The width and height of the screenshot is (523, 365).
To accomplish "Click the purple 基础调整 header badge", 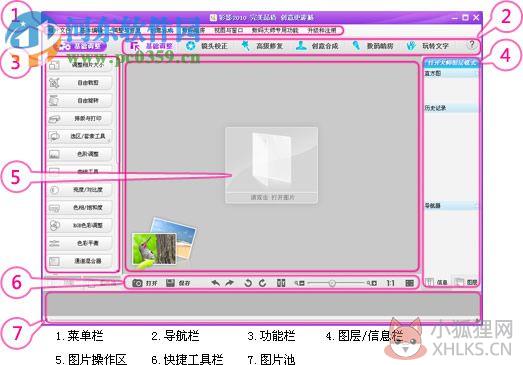I will click(81, 46).
